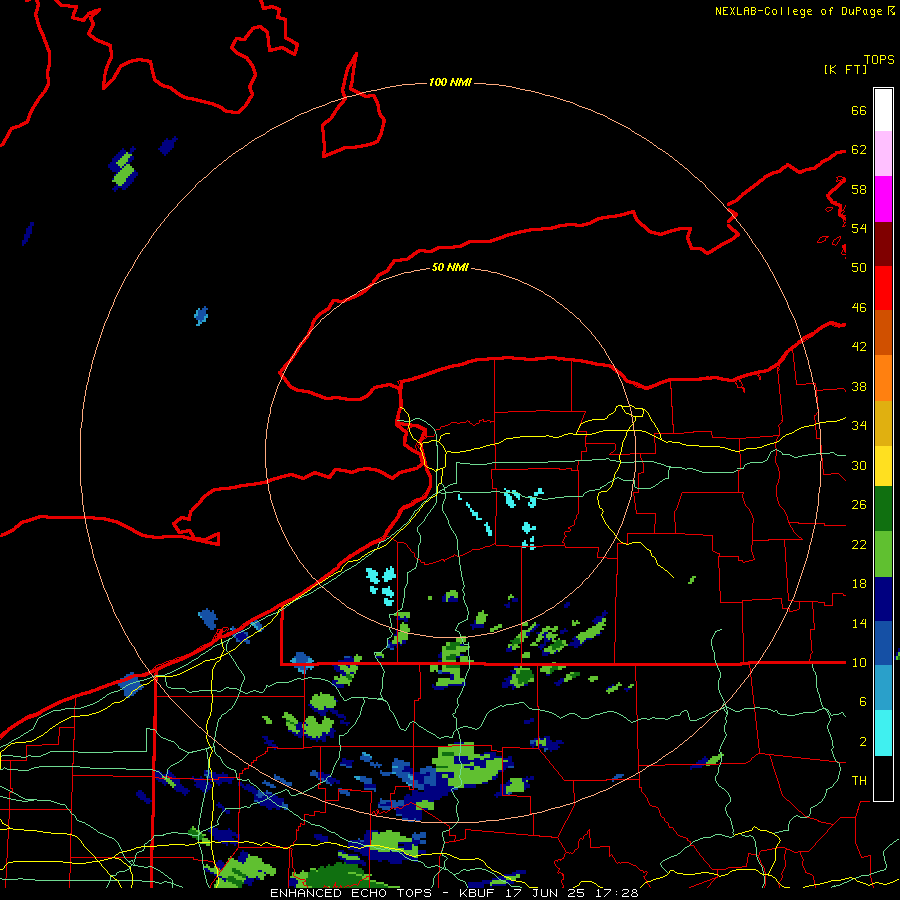The image size is (900, 900).
Task: Select the cyan legend swatch
Action: coord(883,733)
